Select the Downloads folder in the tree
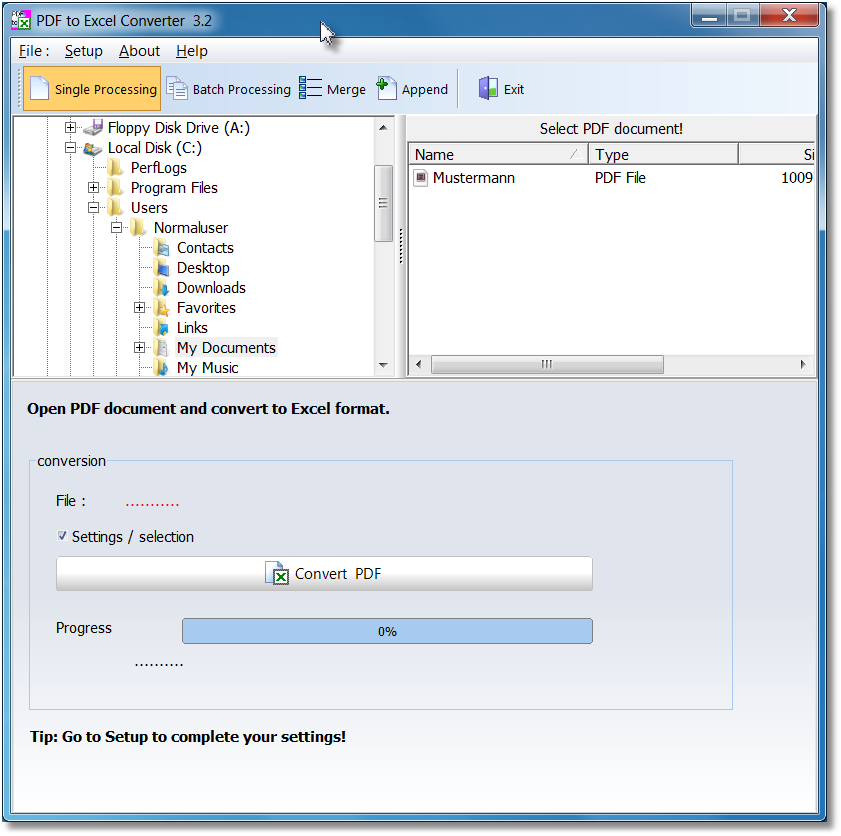This screenshot has width=841, height=836. pyautogui.click(x=211, y=288)
